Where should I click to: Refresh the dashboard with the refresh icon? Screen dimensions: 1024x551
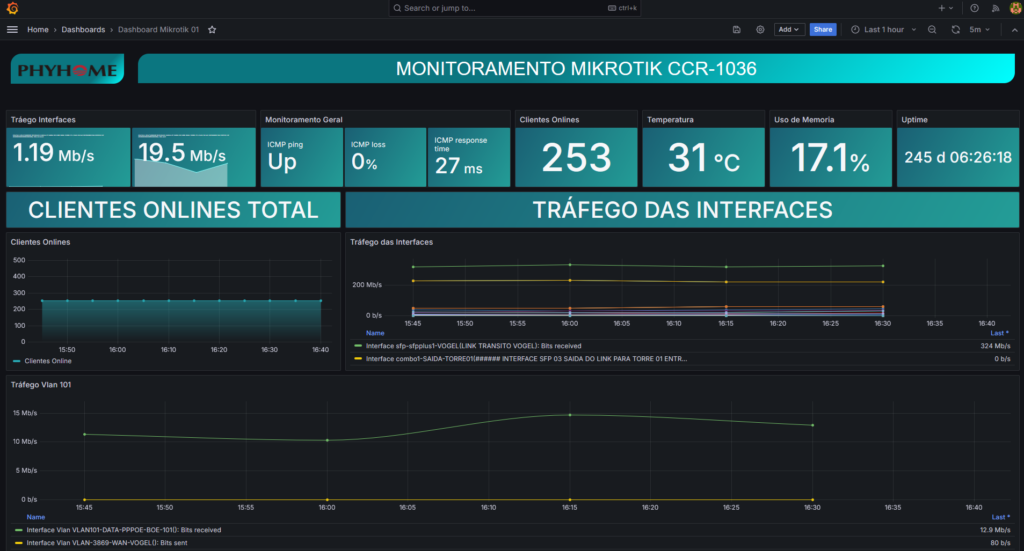956,30
